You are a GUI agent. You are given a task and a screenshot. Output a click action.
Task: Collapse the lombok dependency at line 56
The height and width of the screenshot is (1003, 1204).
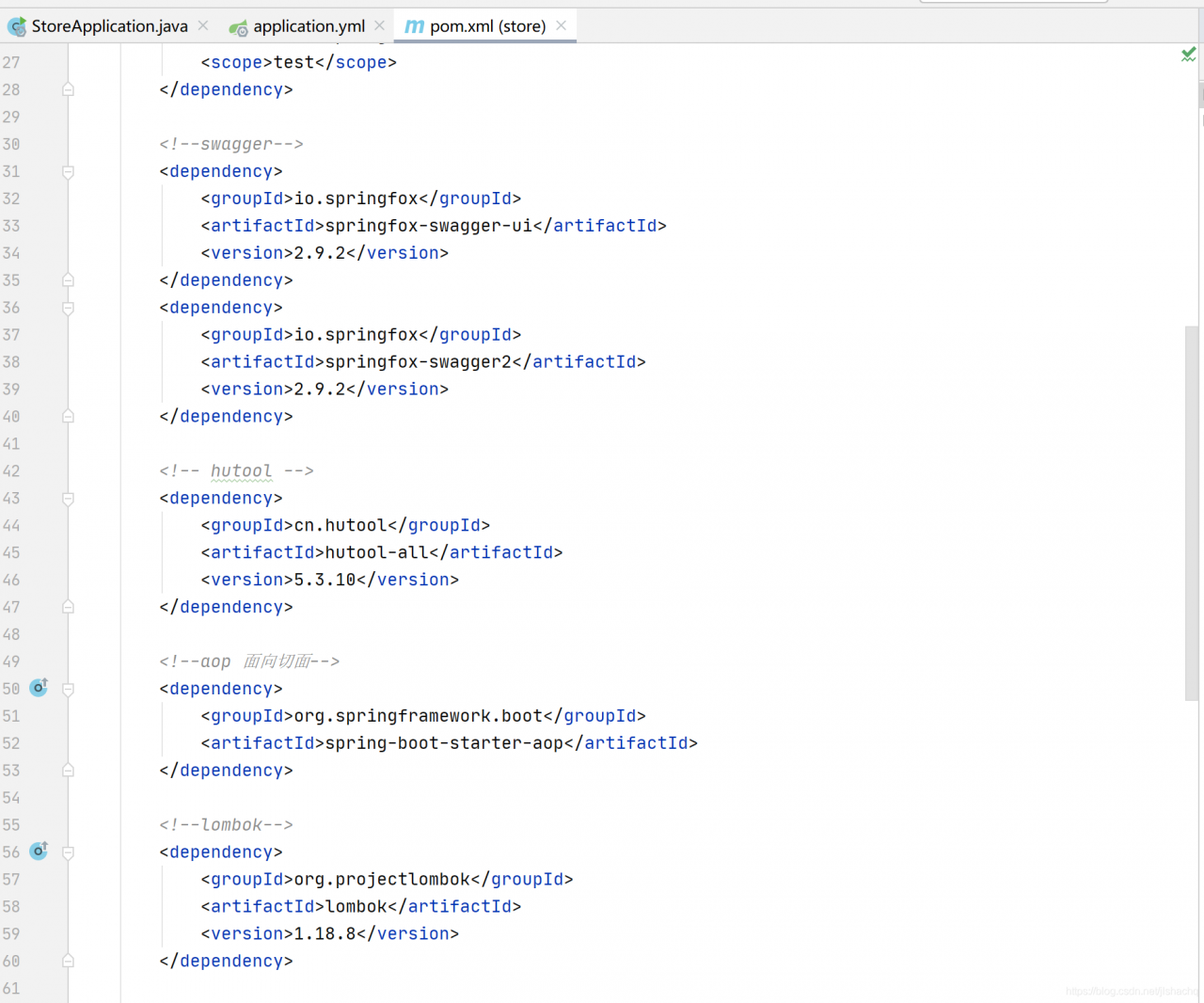[x=68, y=852]
